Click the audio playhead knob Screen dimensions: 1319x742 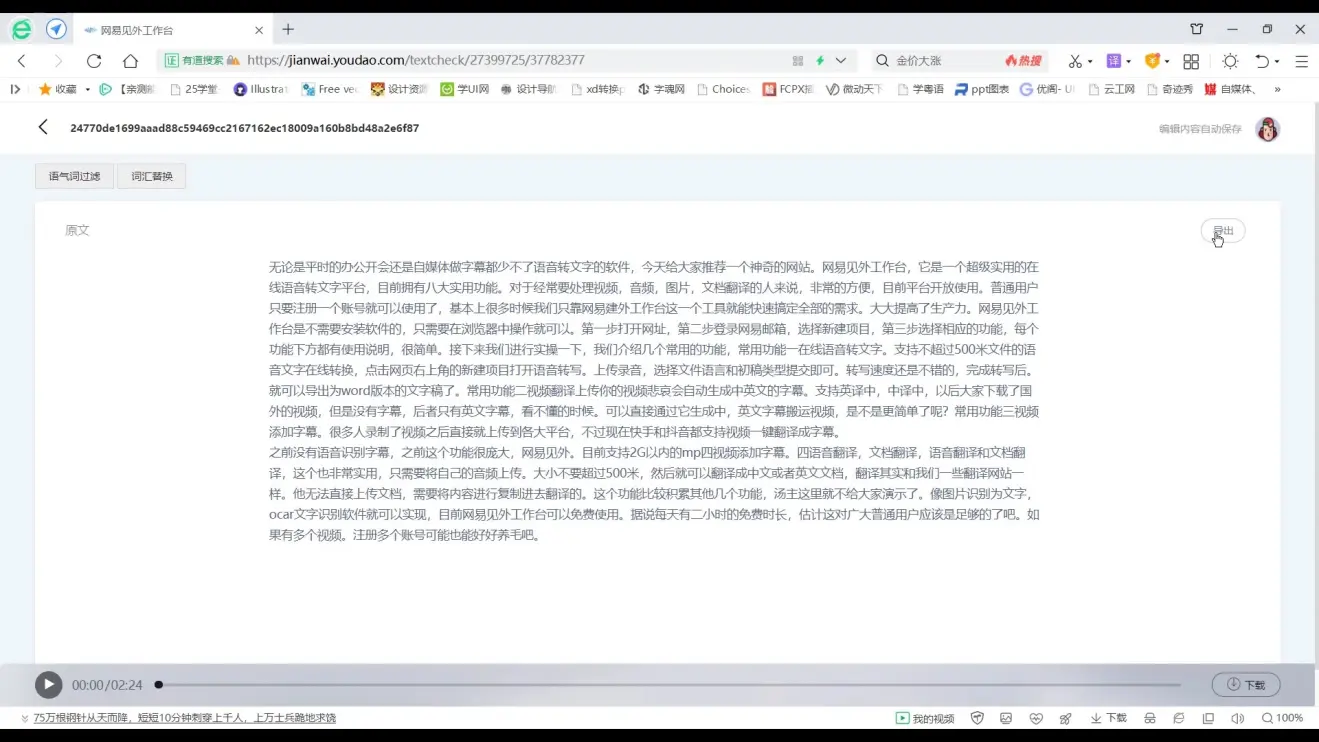point(158,685)
